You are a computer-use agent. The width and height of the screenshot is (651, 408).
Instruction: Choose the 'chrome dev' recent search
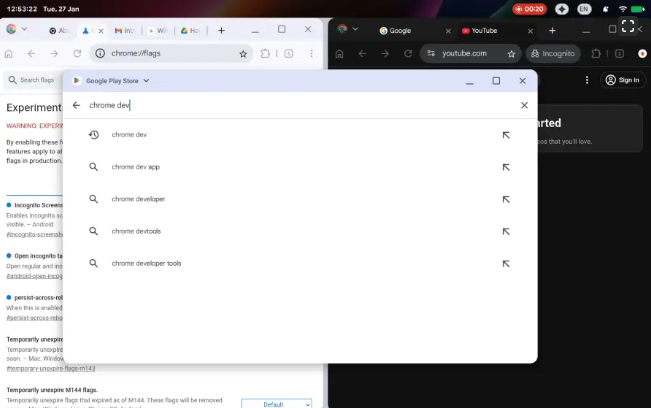pos(129,135)
